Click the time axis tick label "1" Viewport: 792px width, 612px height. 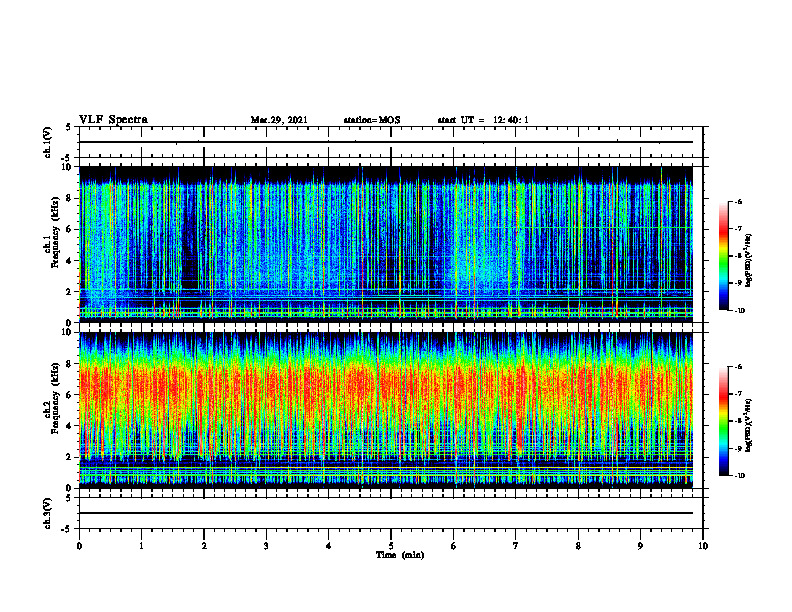pos(141,545)
